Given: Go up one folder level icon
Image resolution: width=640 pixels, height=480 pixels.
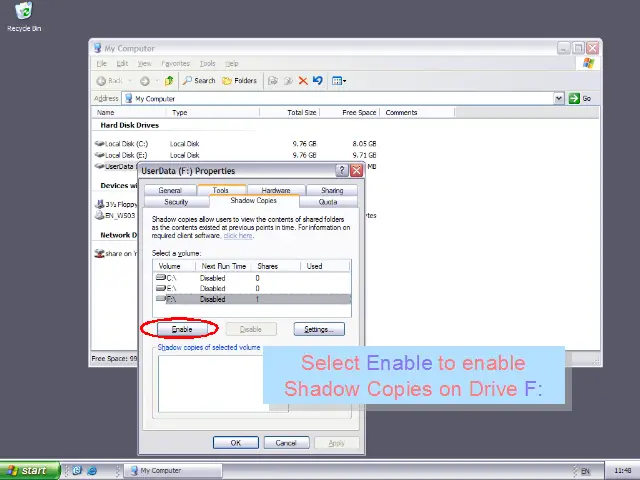Looking at the screenshot, I should pyautogui.click(x=169, y=80).
